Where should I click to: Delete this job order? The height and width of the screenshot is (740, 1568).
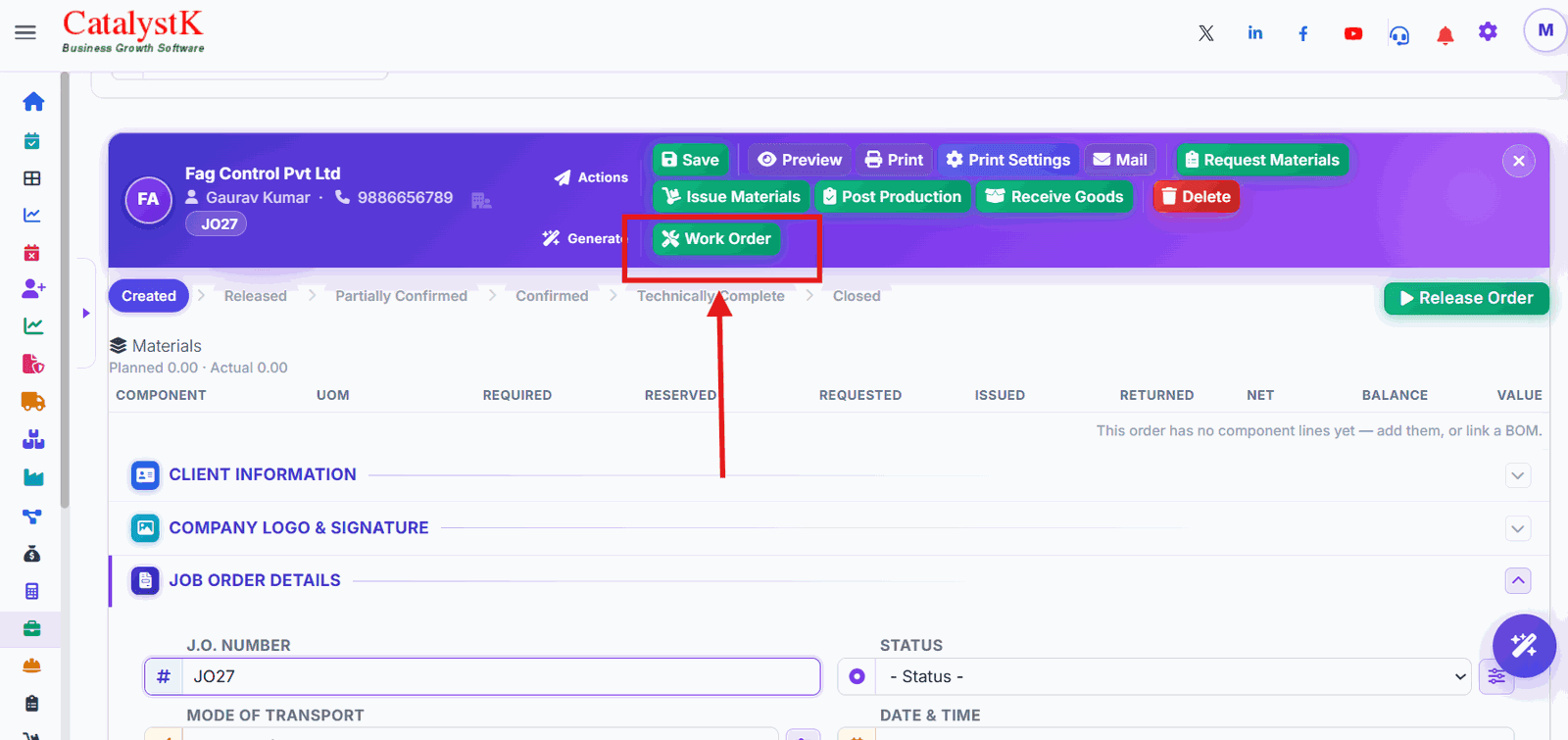1197,196
